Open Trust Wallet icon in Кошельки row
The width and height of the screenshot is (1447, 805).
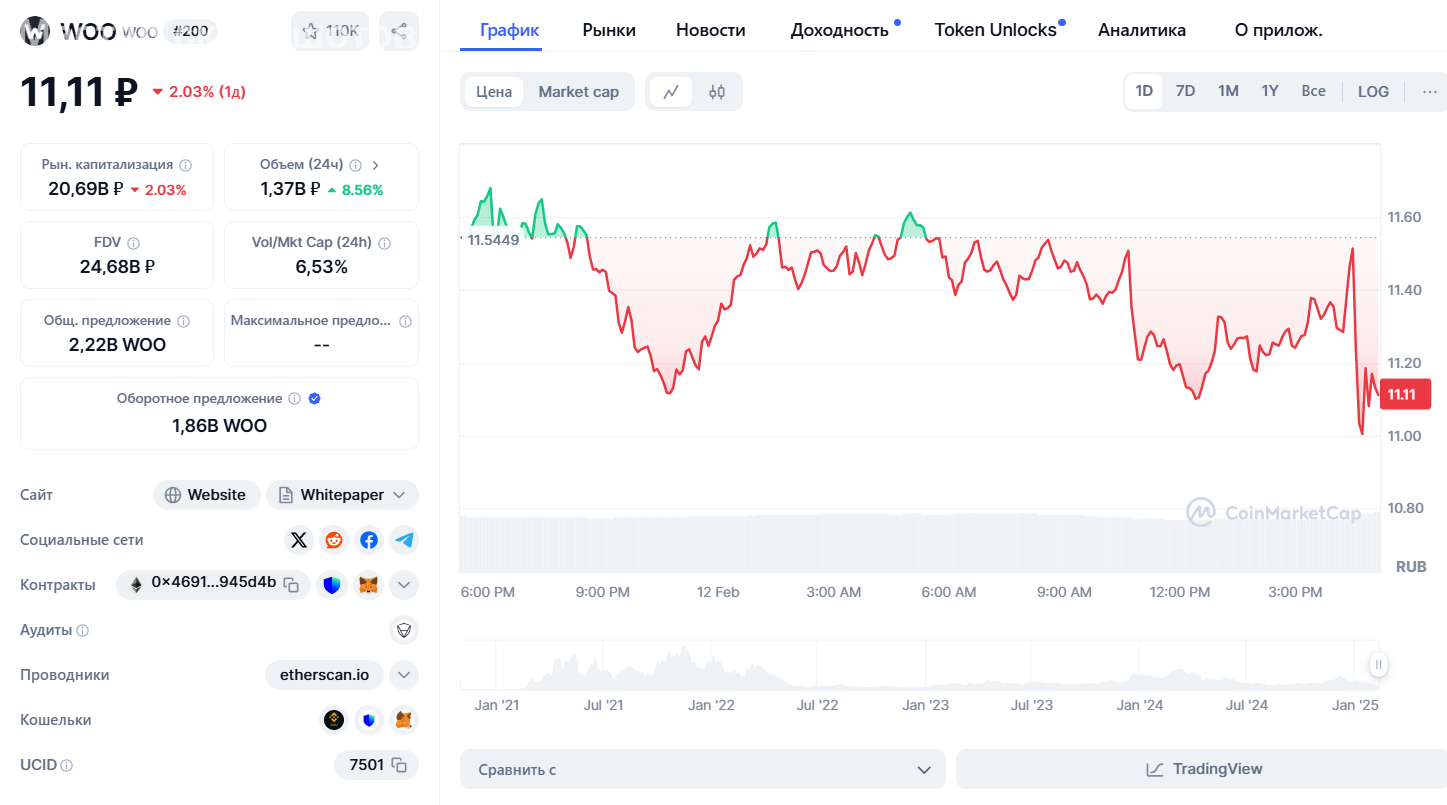369,720
